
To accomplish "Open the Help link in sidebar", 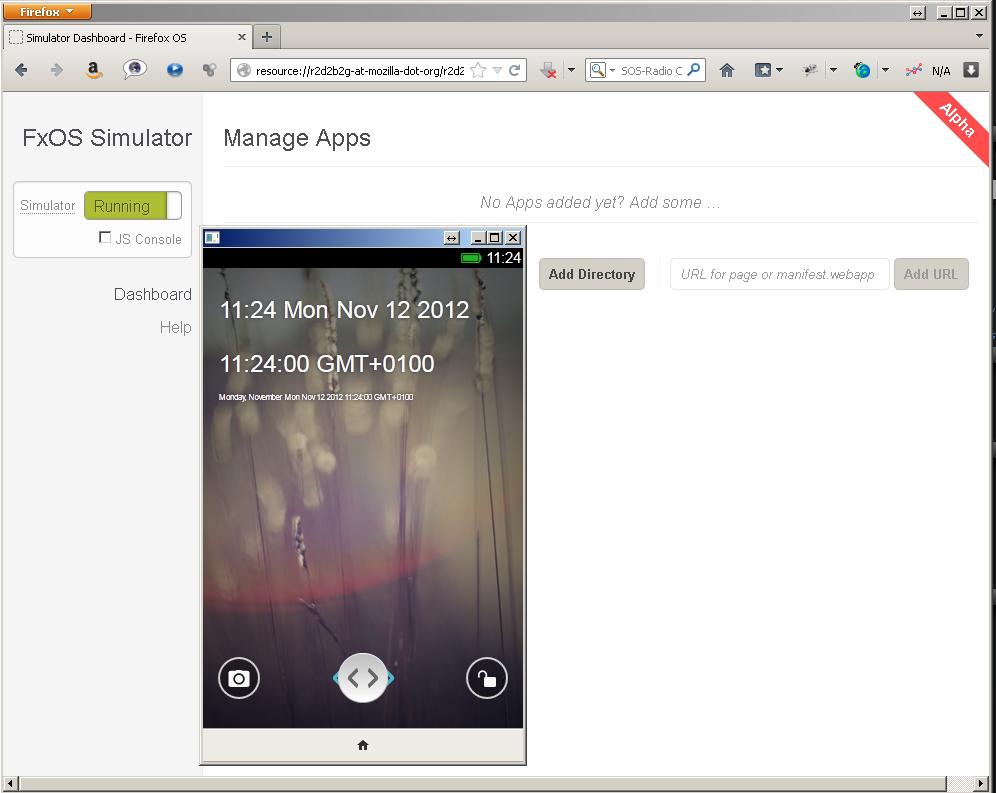I will (175, 327).
